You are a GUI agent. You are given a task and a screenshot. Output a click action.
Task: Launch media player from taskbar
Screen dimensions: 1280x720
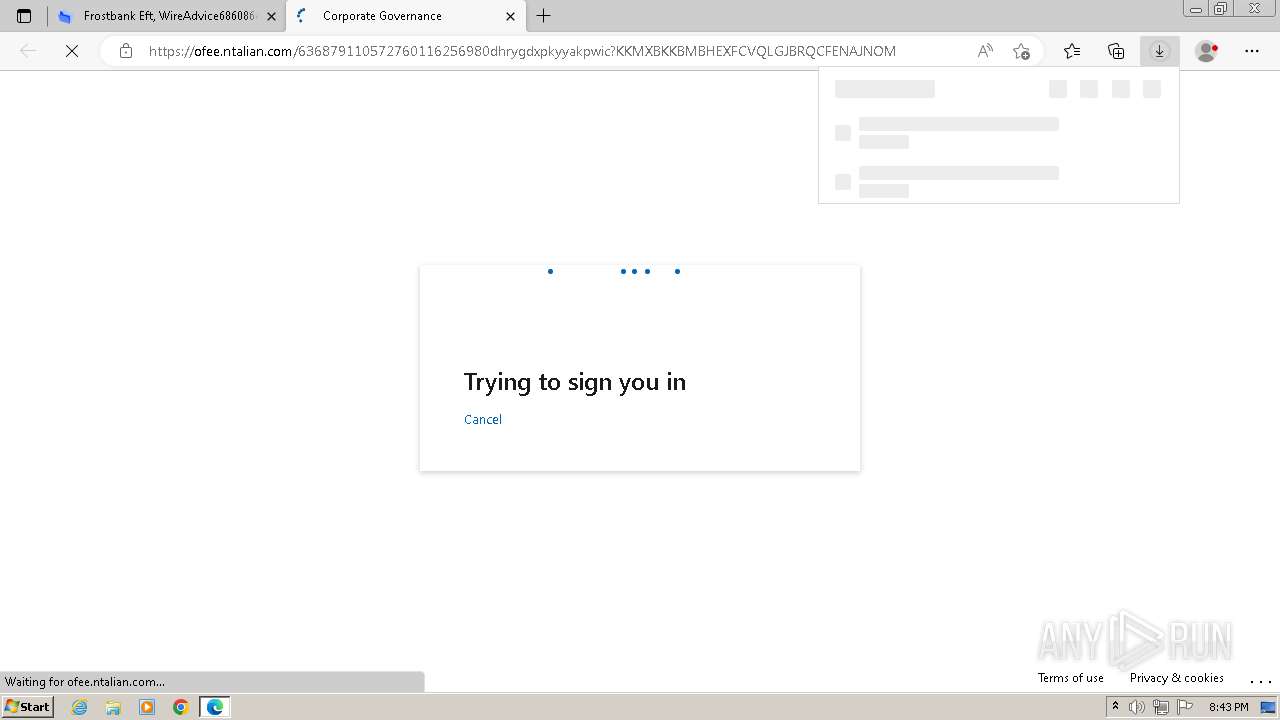pos(147,707)
